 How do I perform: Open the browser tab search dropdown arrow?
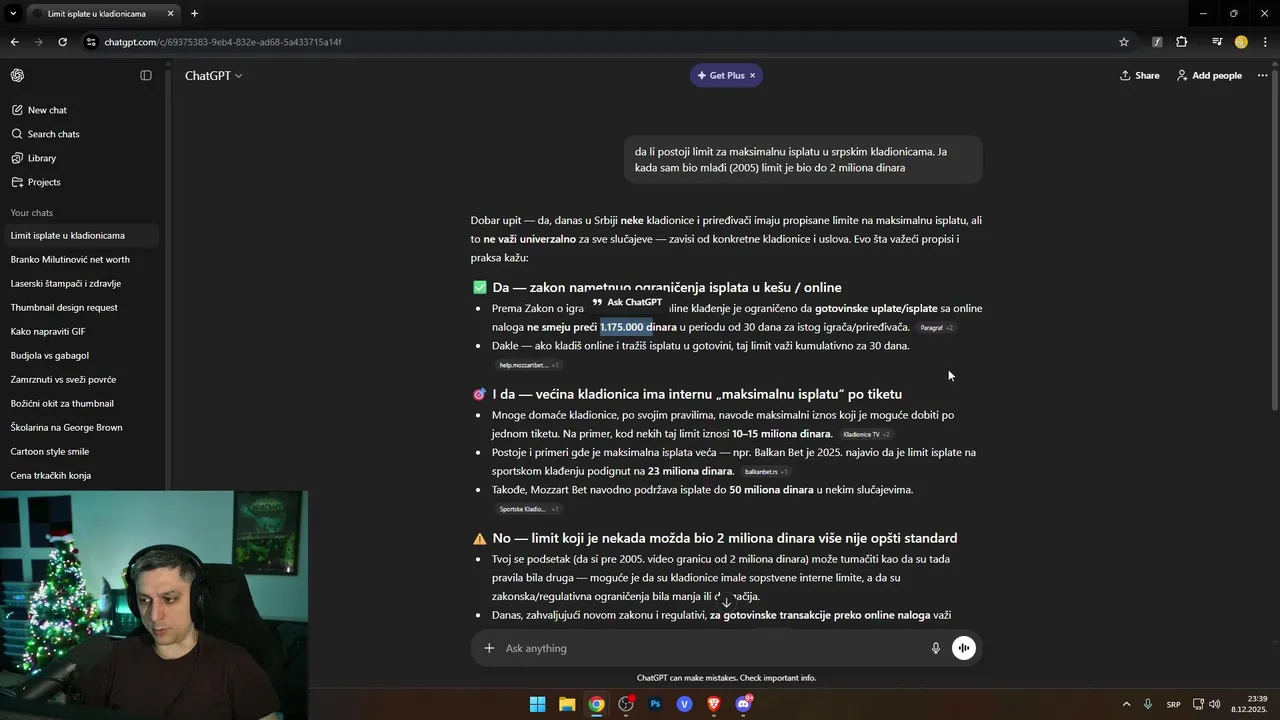click(11, 14)
